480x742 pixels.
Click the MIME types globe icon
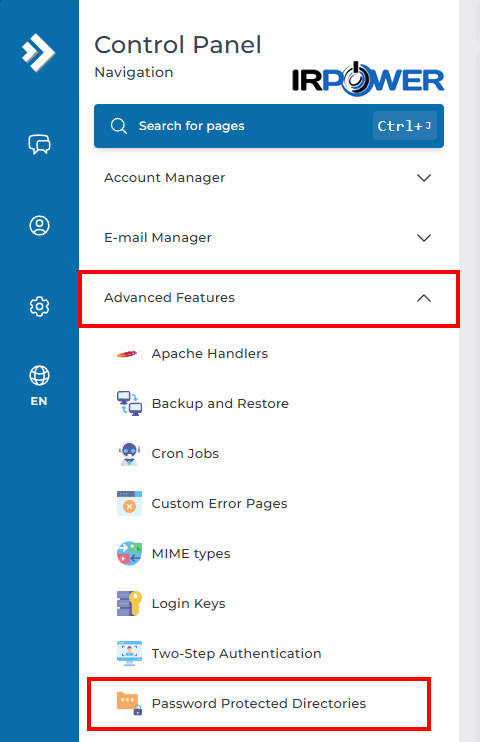[129, 553]
